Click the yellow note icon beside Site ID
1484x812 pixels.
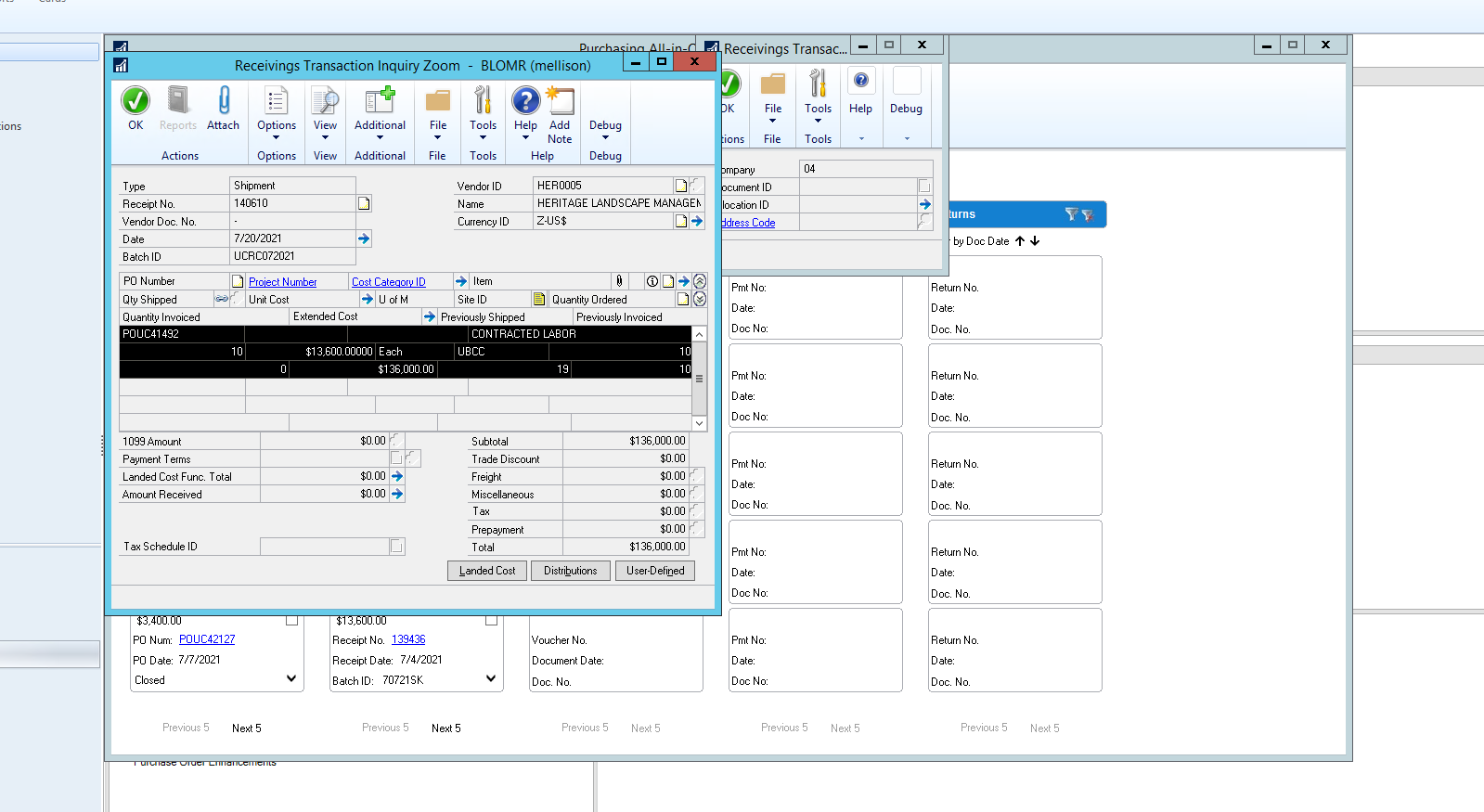point(538,299)
